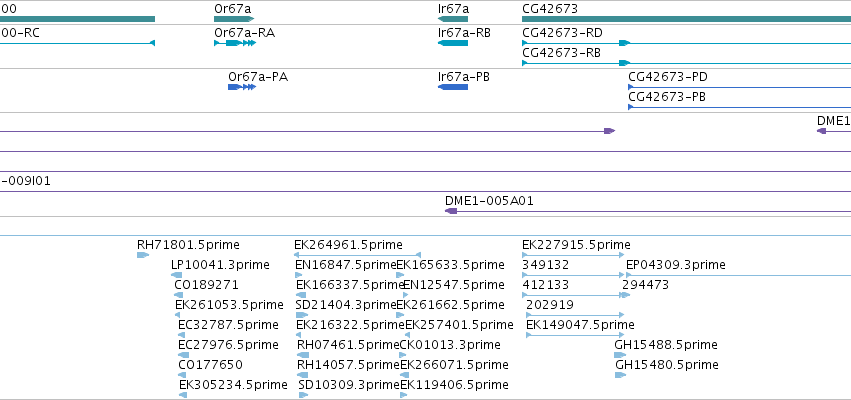Select the EK227915.5prime alignment arrow
851x400 pixels.
pos(574,255)
